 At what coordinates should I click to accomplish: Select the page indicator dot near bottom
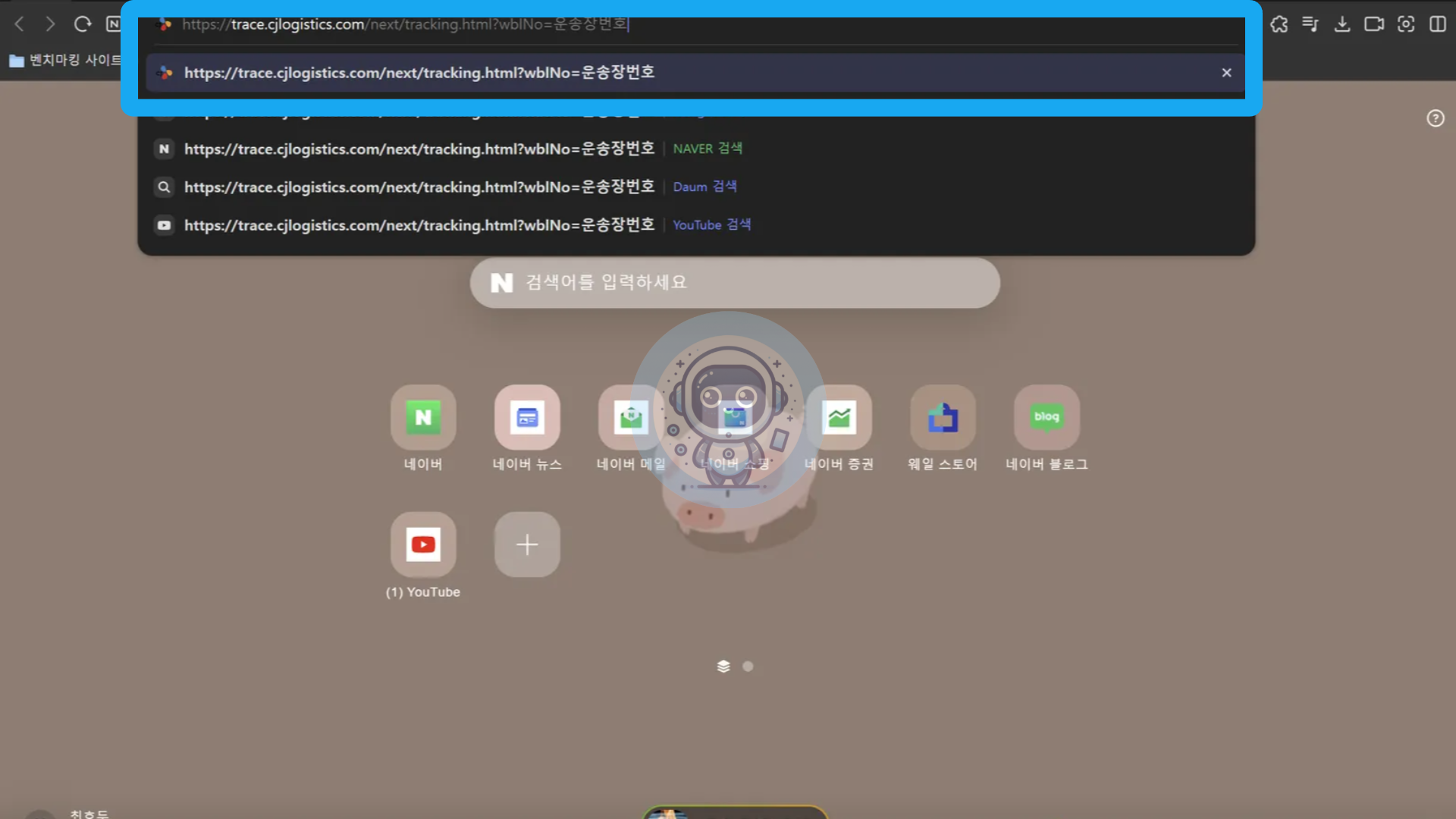click(748, 666)
